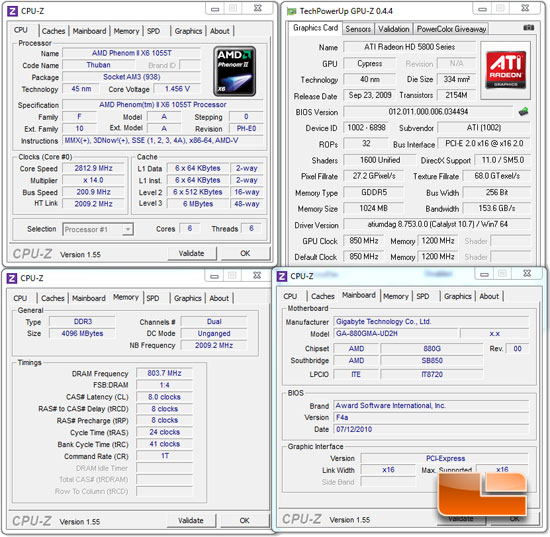Click the processor Name field AMD Phenom II X6 1055T
Viewport: 550px width, 537px height.
(x=132, y=53)
